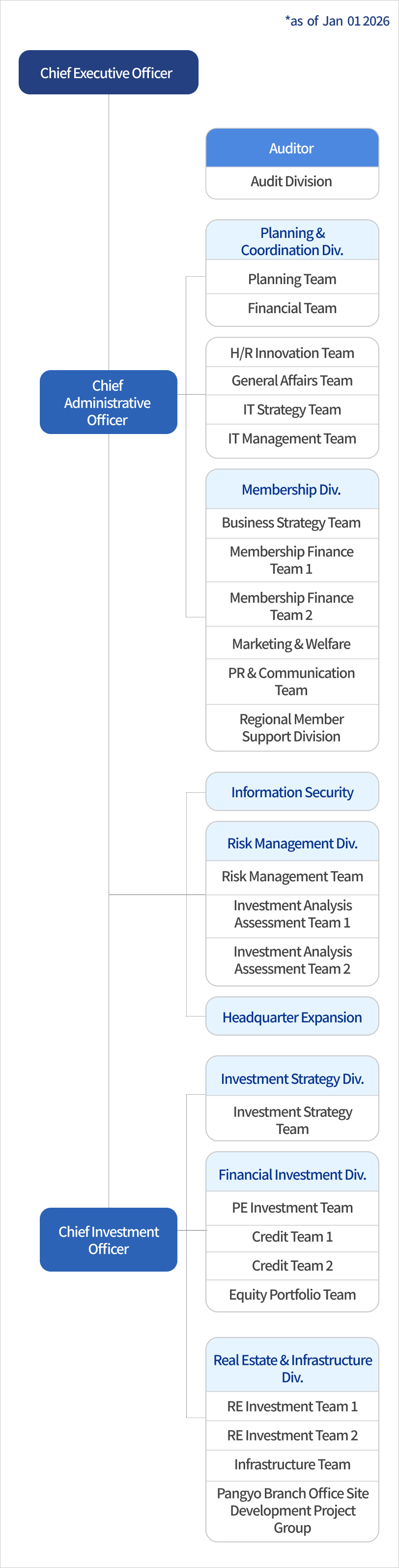Select Pangyo Branch Office Site Development group
Screen dimensions: 399x1568
pyautogui.click(x=292, y=1510)
